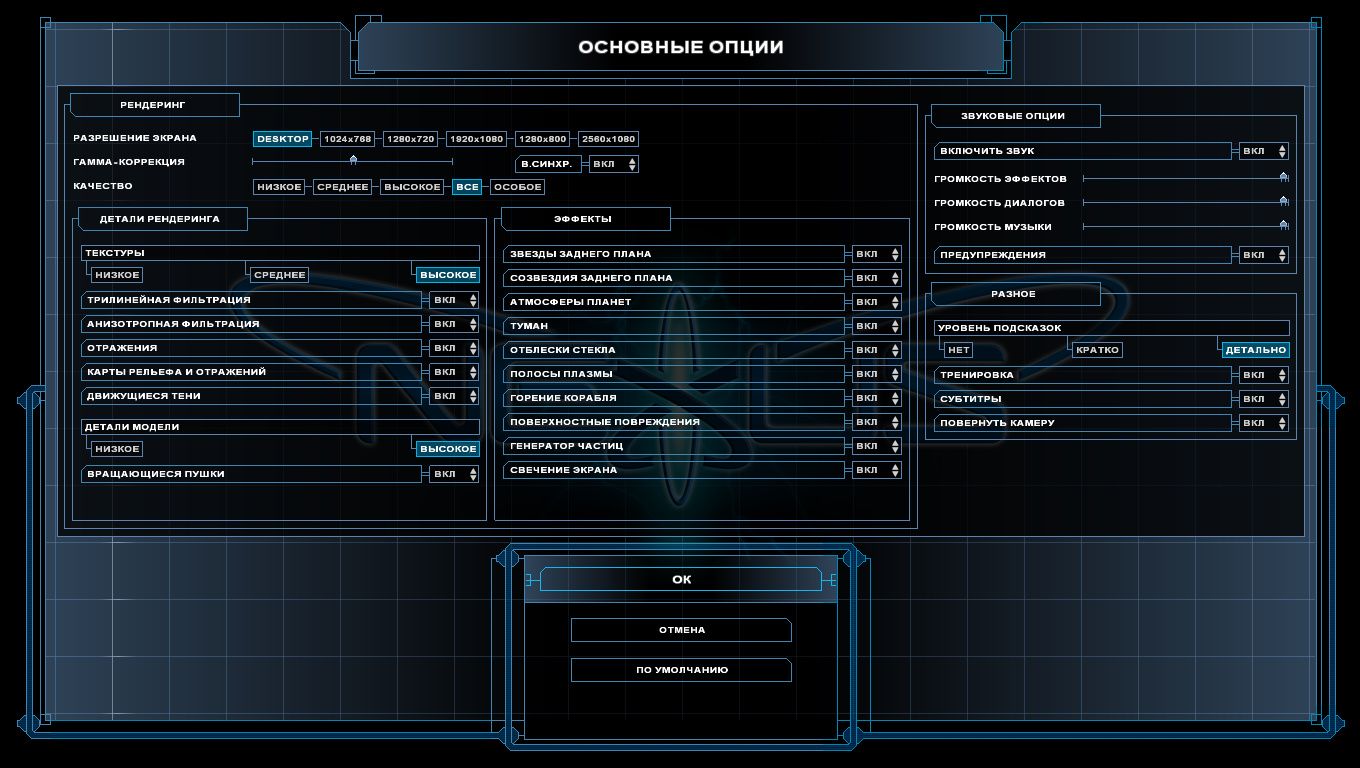
Task: Toggle Трилинейная фильтрация setting
Action: click(454, 300)
